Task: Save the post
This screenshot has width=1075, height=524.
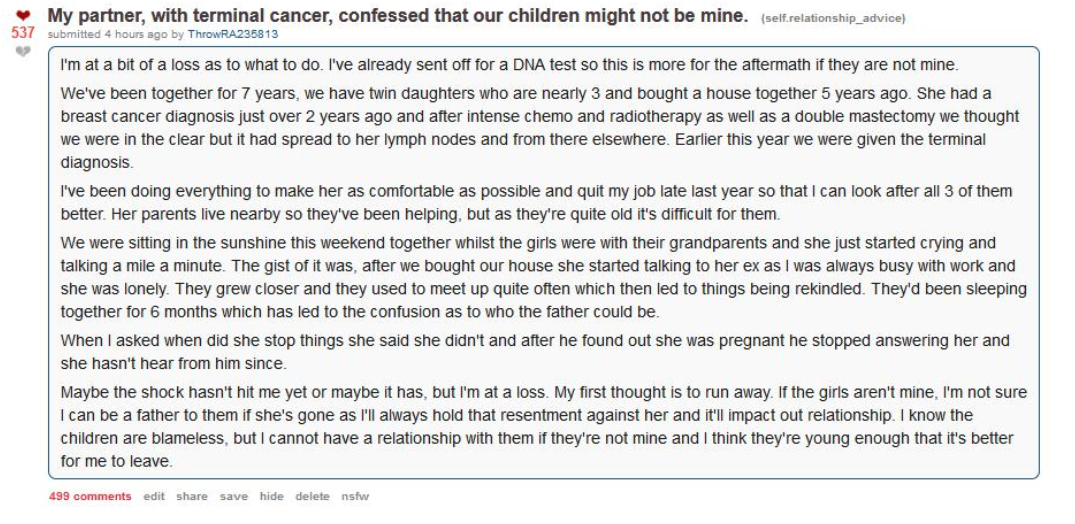Action: pyautogui.click(x=234, y=497)
